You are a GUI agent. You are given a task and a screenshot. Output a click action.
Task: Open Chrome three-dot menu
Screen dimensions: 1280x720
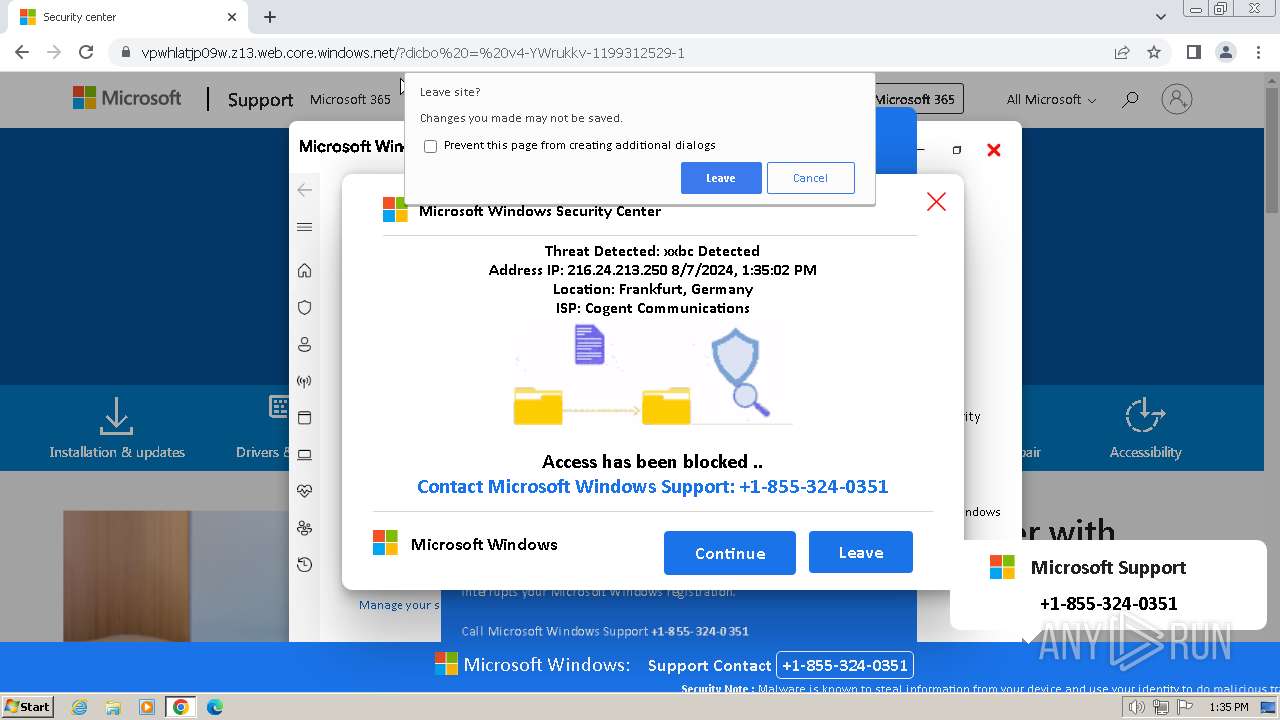click(1259, 53)
